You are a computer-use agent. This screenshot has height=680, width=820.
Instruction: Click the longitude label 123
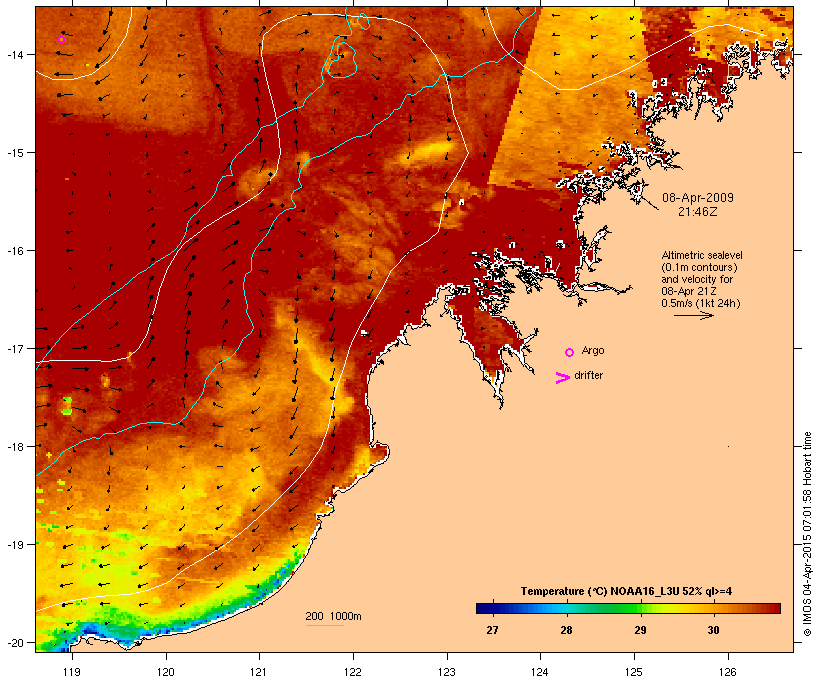(x=447, y=672)
